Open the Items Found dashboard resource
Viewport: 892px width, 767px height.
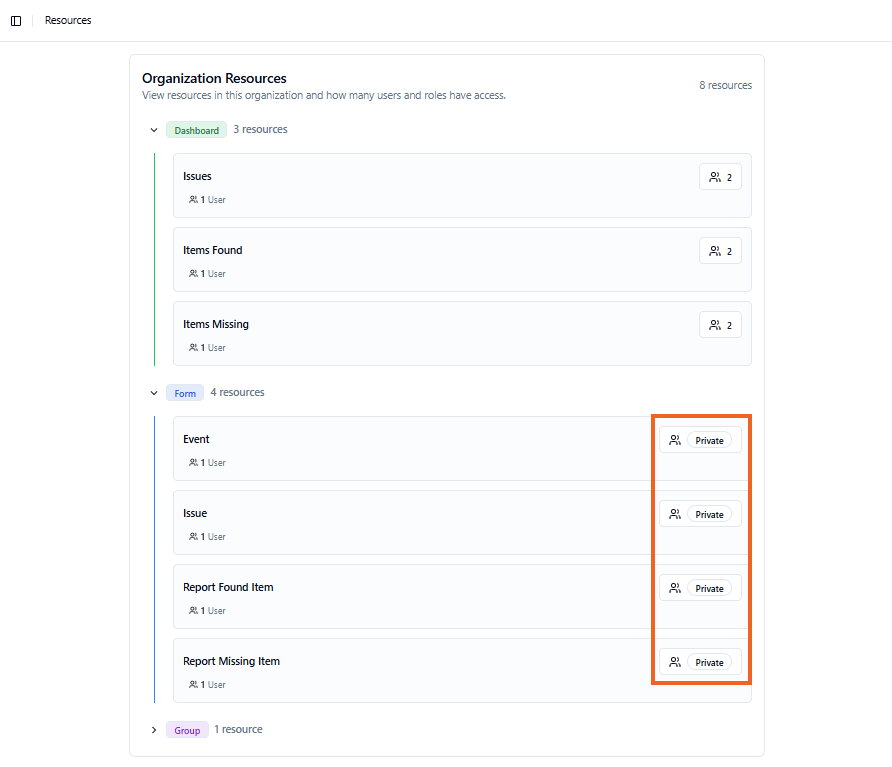pos(212,251)
